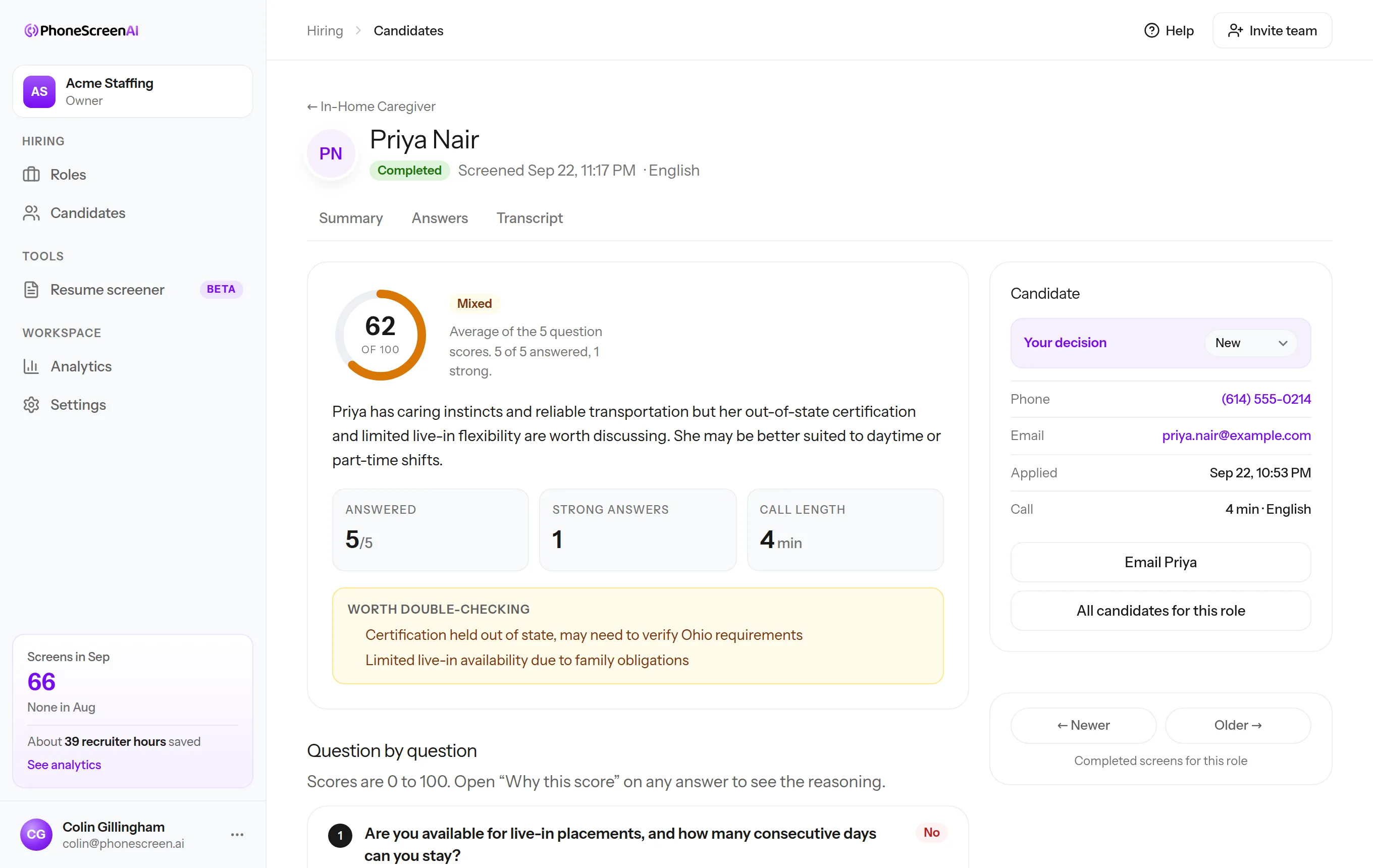Click the Mixed rating badge
Viewport: 1373px width, 868px height.
pos(474,303)
